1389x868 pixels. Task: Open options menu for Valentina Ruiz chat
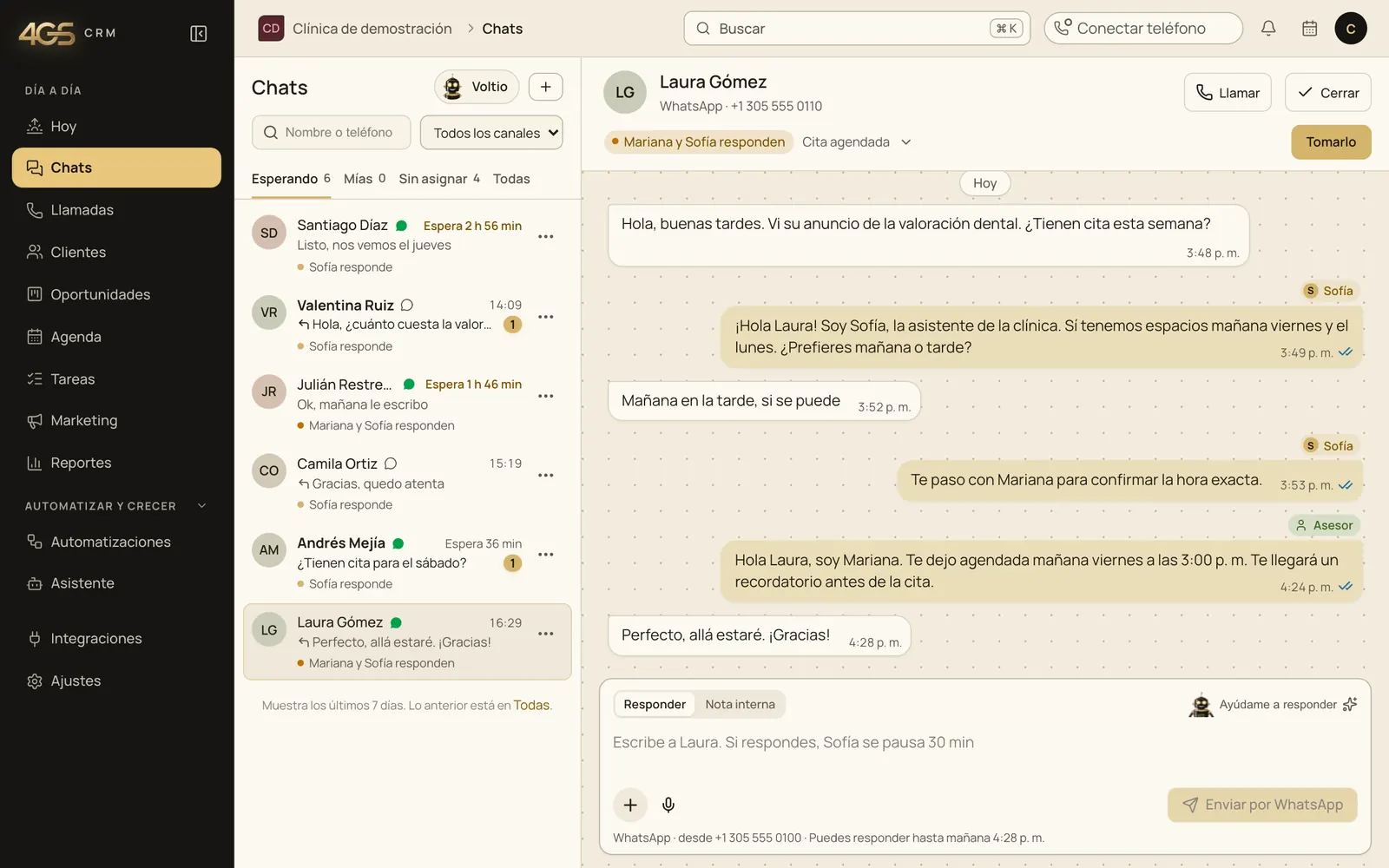coord(546,317)
